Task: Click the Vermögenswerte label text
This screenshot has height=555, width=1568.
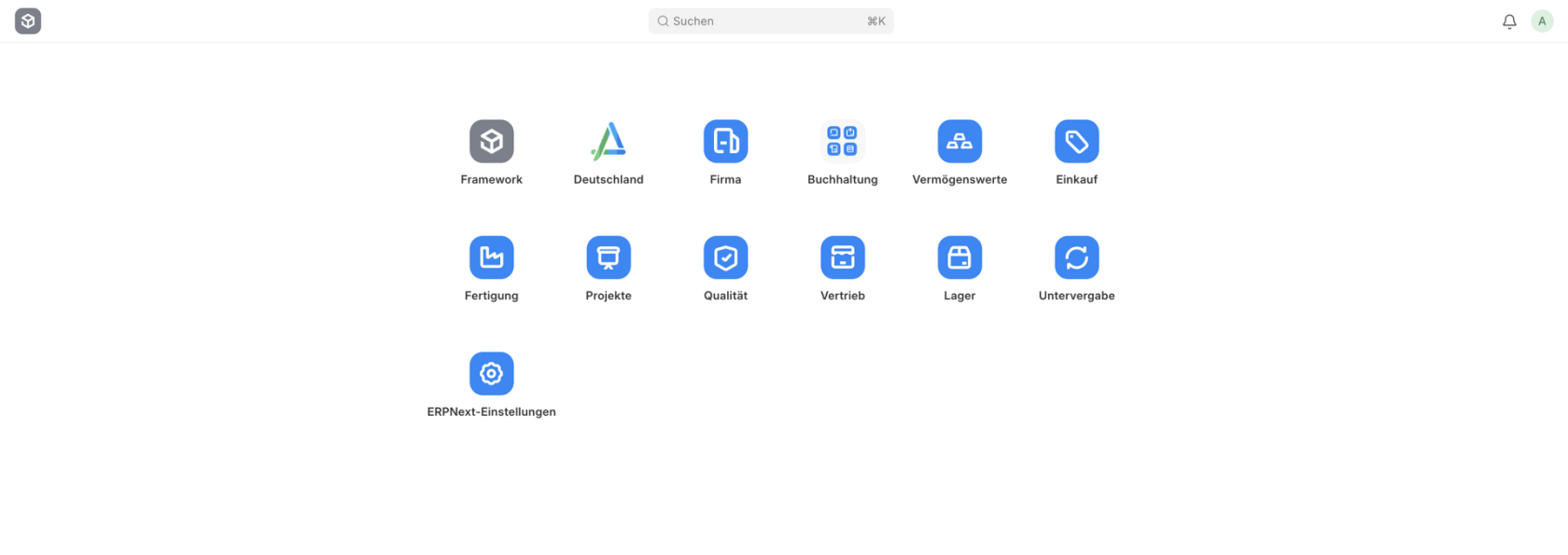Action: pyautogui.click(x=959, y=180)
